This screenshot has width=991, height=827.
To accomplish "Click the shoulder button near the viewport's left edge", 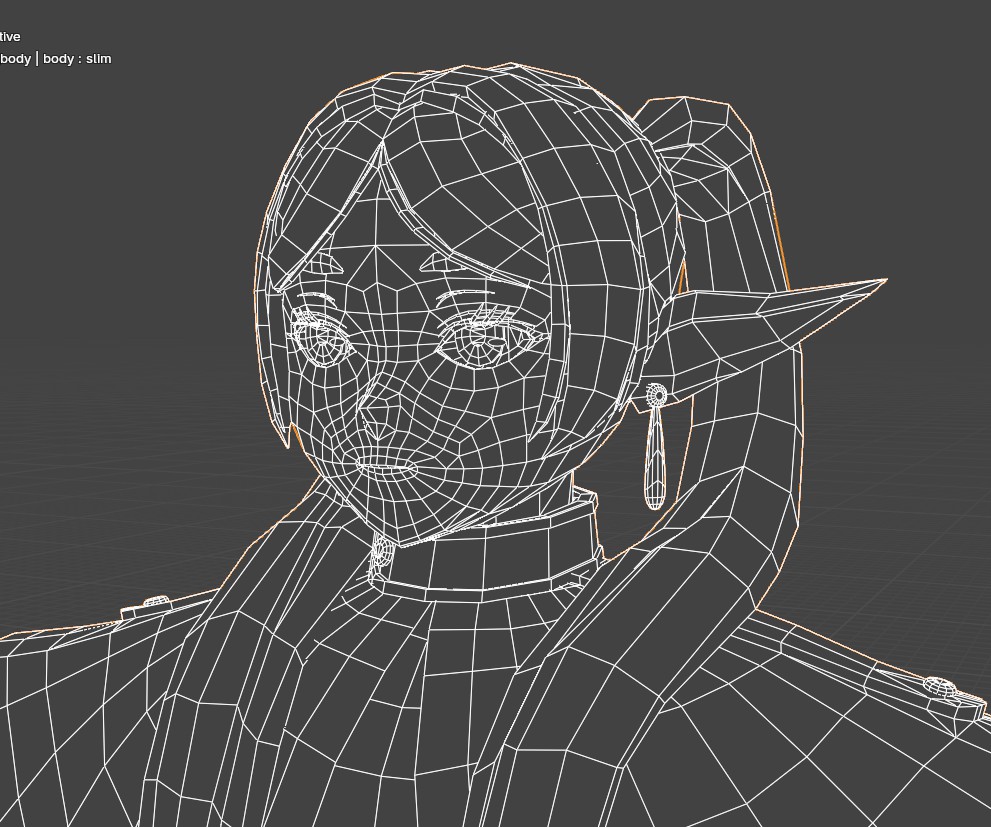I will click(155, 602).
